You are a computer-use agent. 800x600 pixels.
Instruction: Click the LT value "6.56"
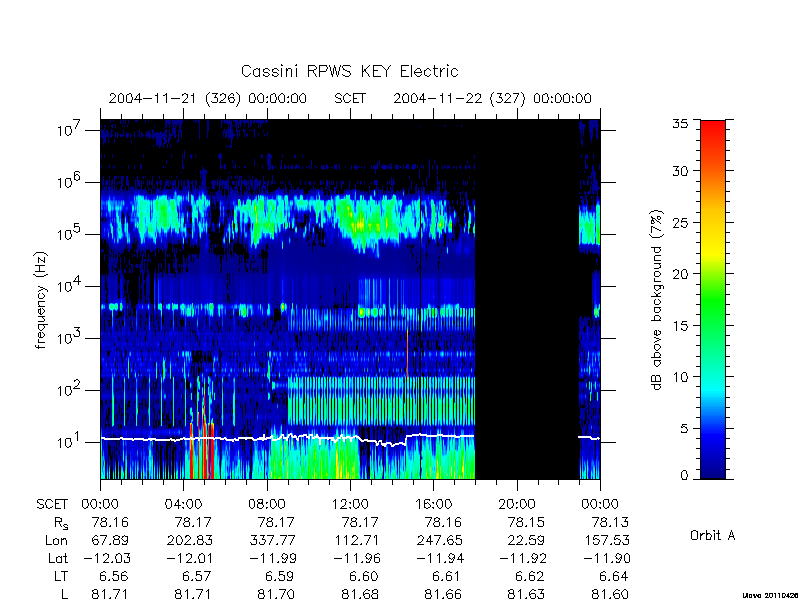coord(114,576)
